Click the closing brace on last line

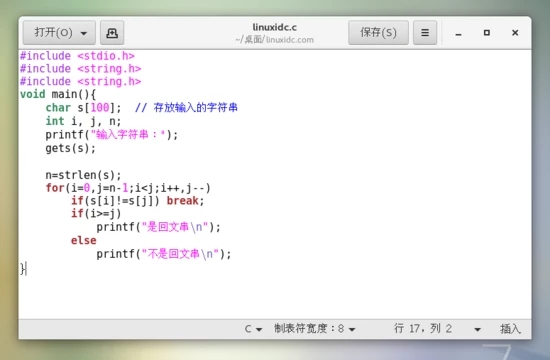pos(22,269)
